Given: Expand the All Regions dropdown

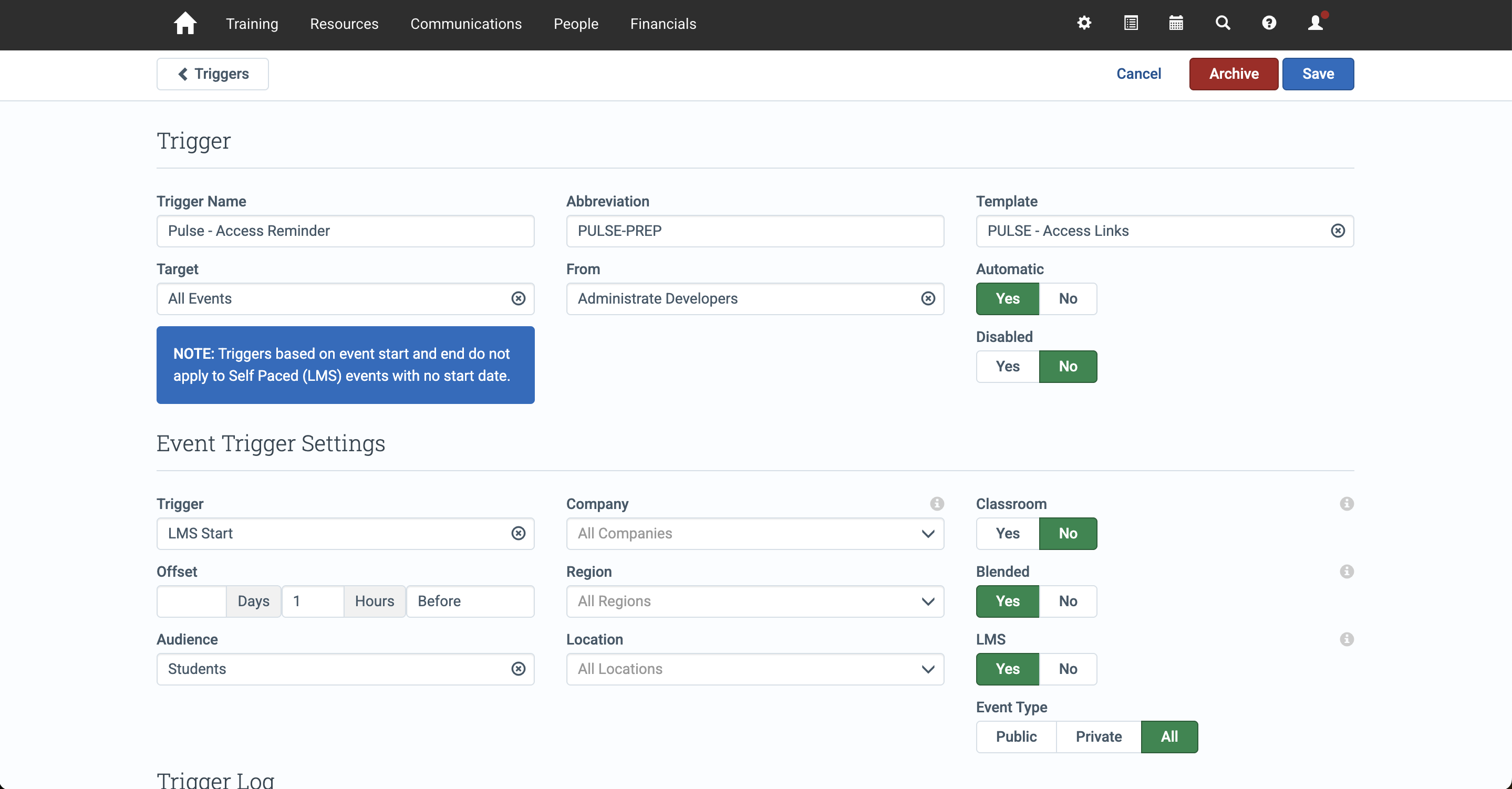Looking at the screenshot, I should 755,601.
